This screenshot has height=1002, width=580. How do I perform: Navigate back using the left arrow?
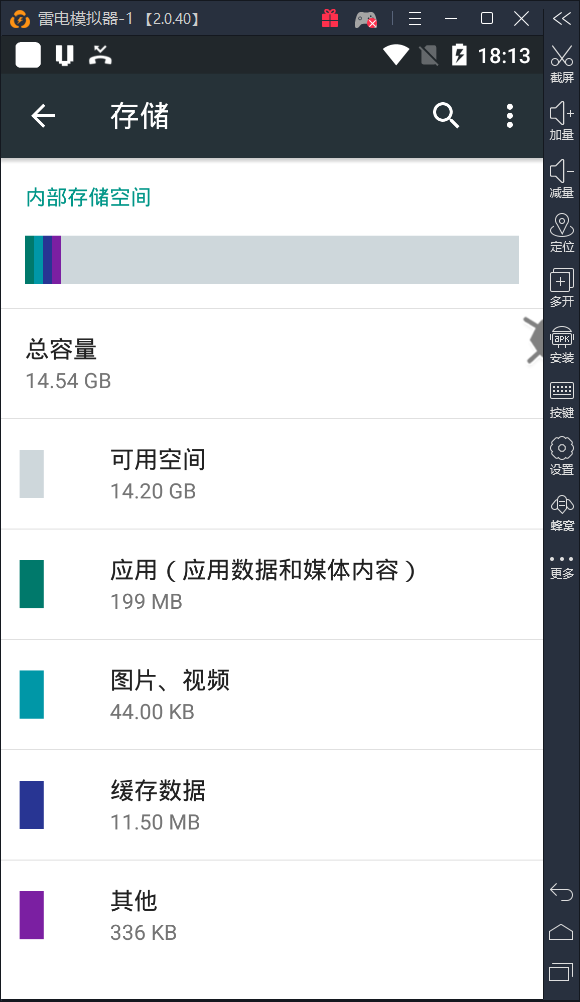click(x=43, y=116)
